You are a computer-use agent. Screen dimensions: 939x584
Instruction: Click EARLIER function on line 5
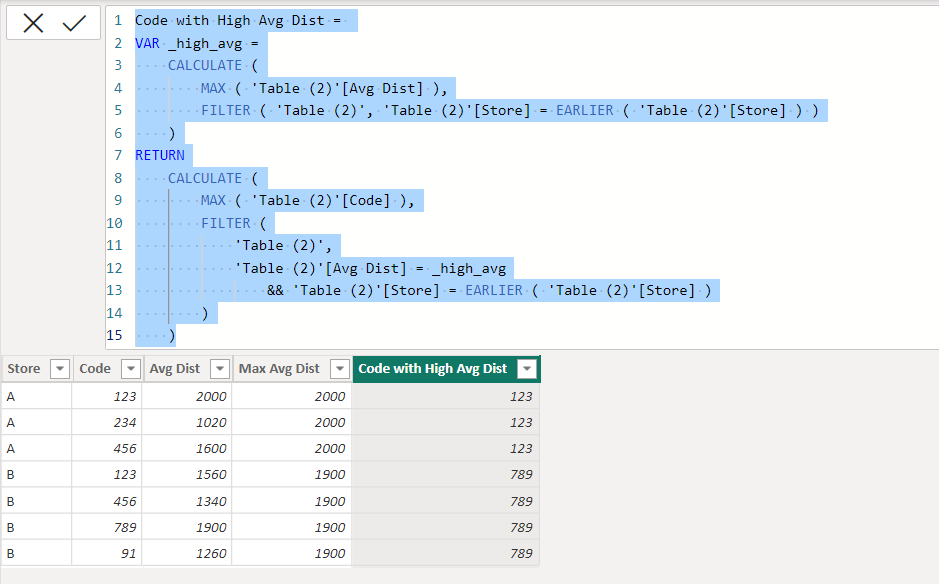[585, 110]
